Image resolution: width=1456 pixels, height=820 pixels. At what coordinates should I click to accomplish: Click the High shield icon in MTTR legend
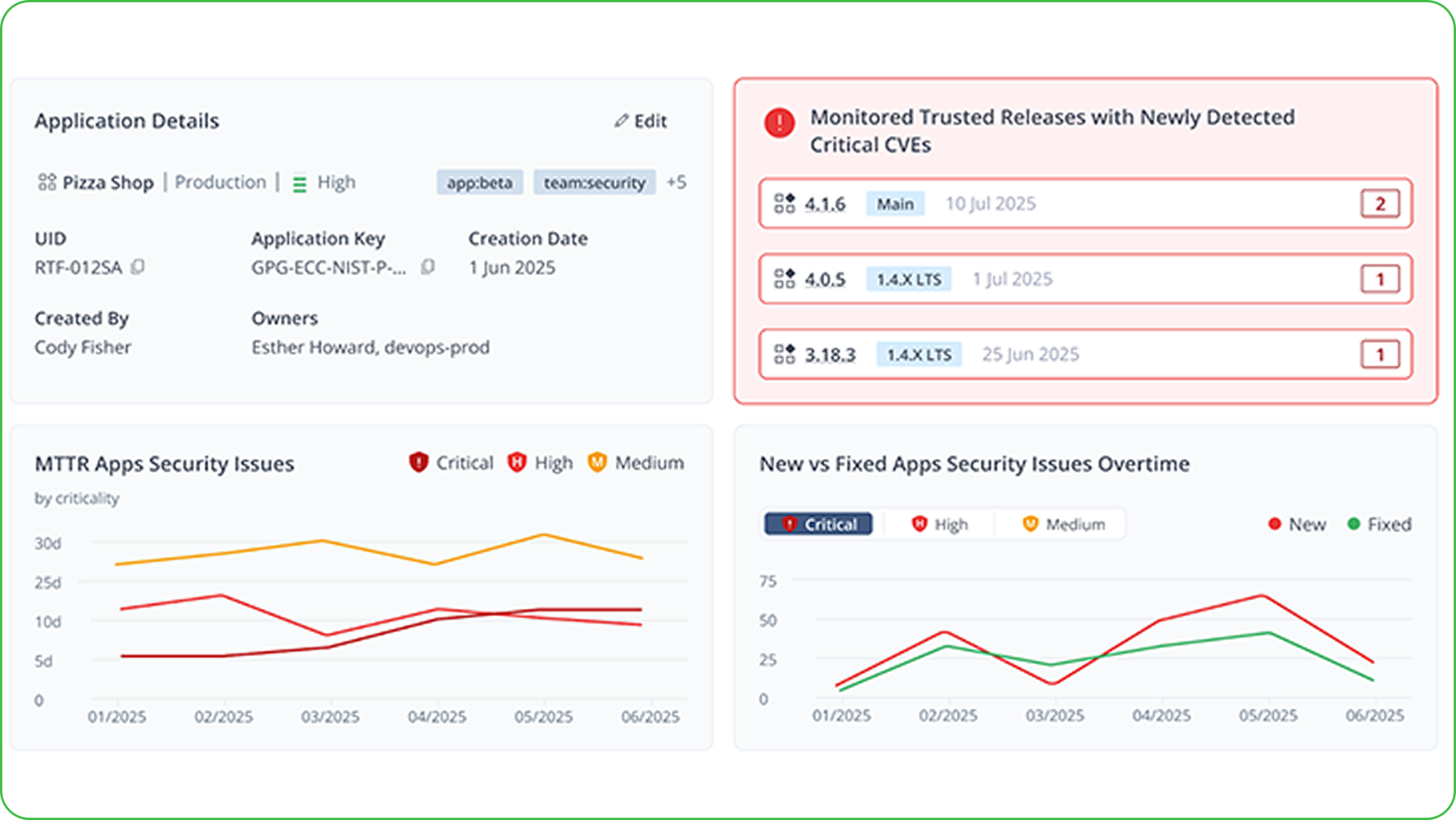[x=517, y=463]
